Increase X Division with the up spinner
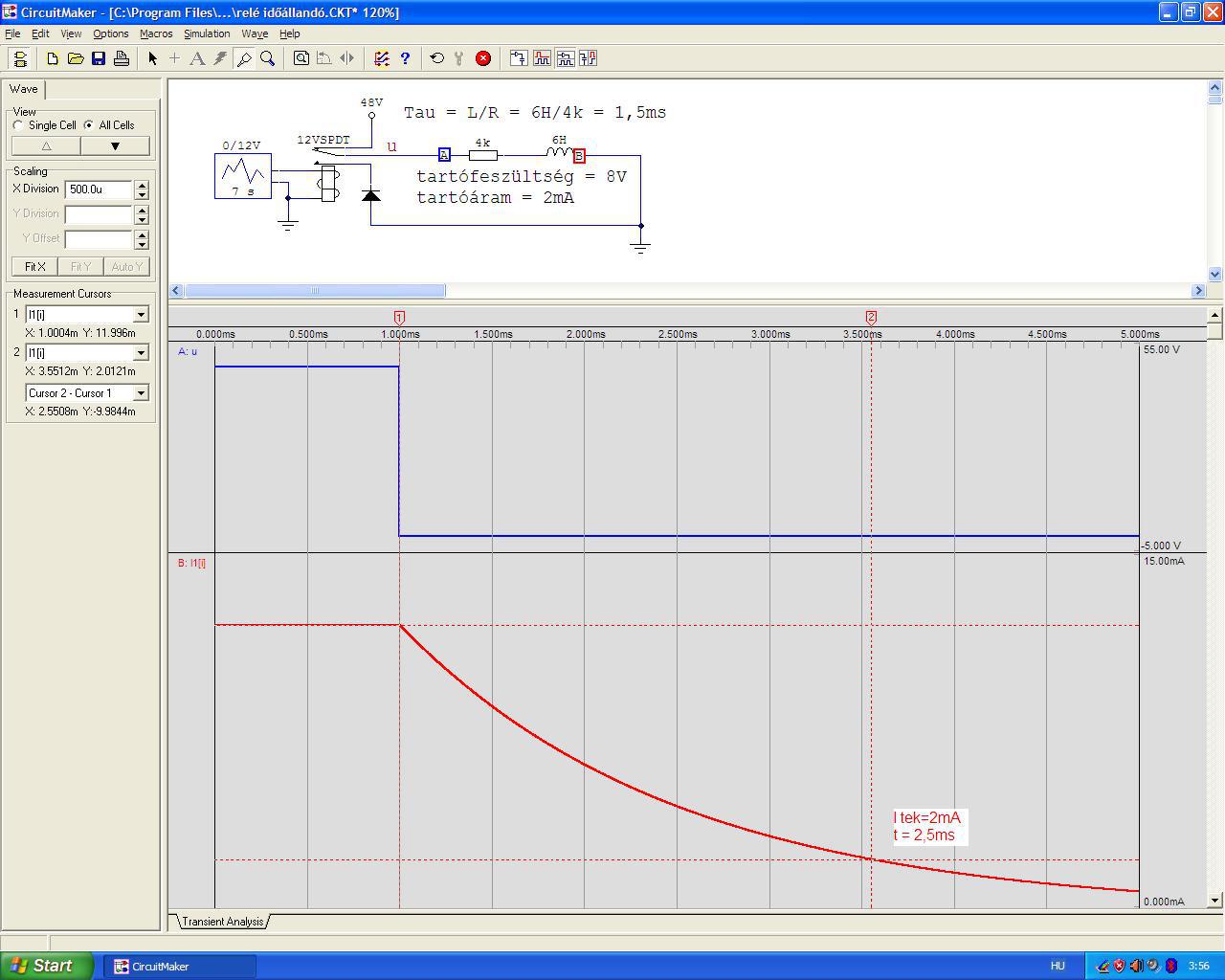 [142, 186]
